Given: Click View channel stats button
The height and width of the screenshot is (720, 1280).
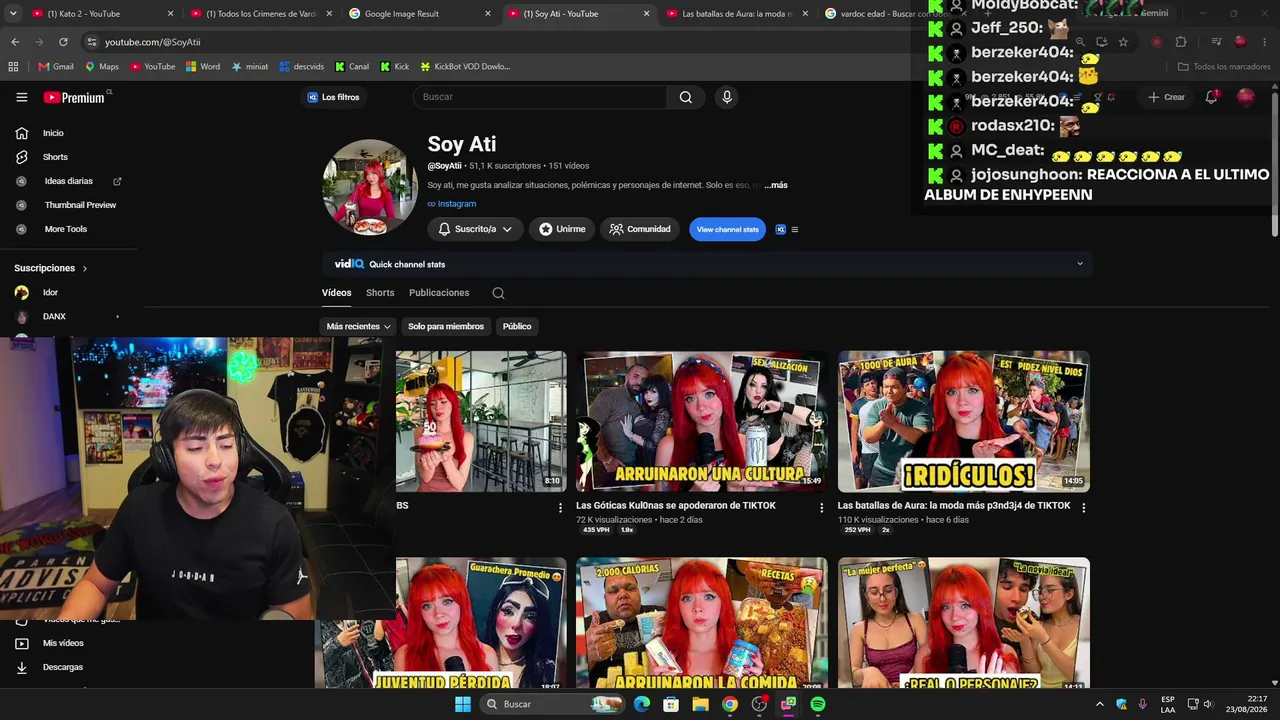Looking at the screenshot, I should 727,229.
